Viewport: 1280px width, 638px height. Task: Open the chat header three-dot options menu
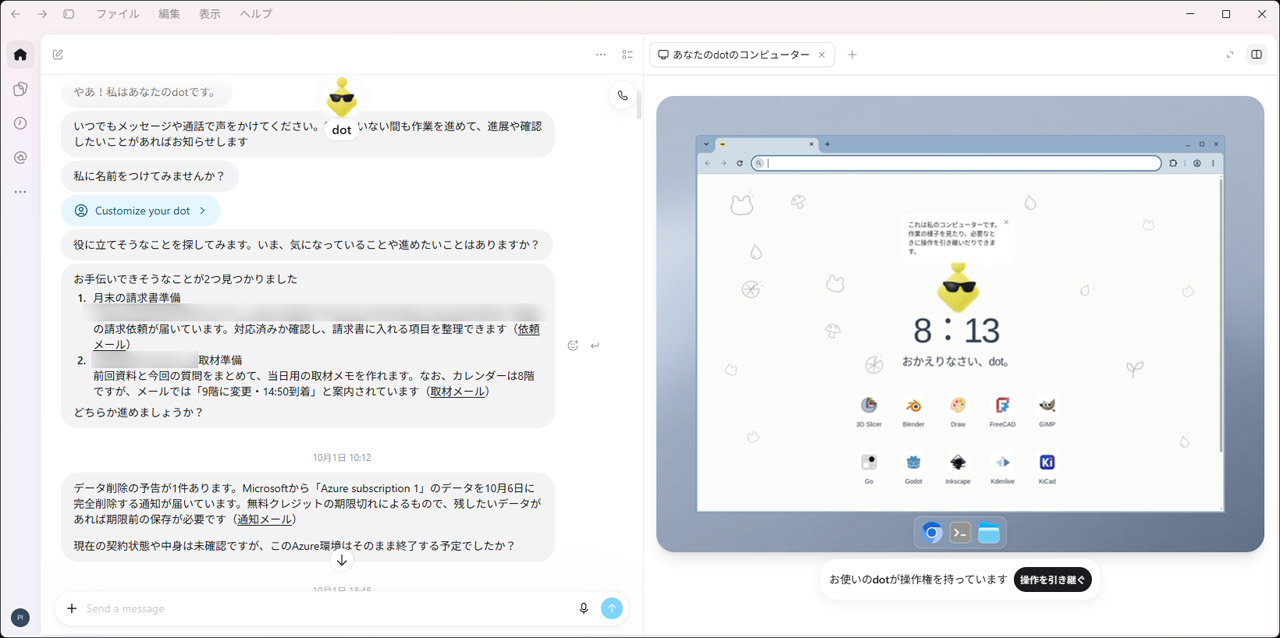coord(600,55)
